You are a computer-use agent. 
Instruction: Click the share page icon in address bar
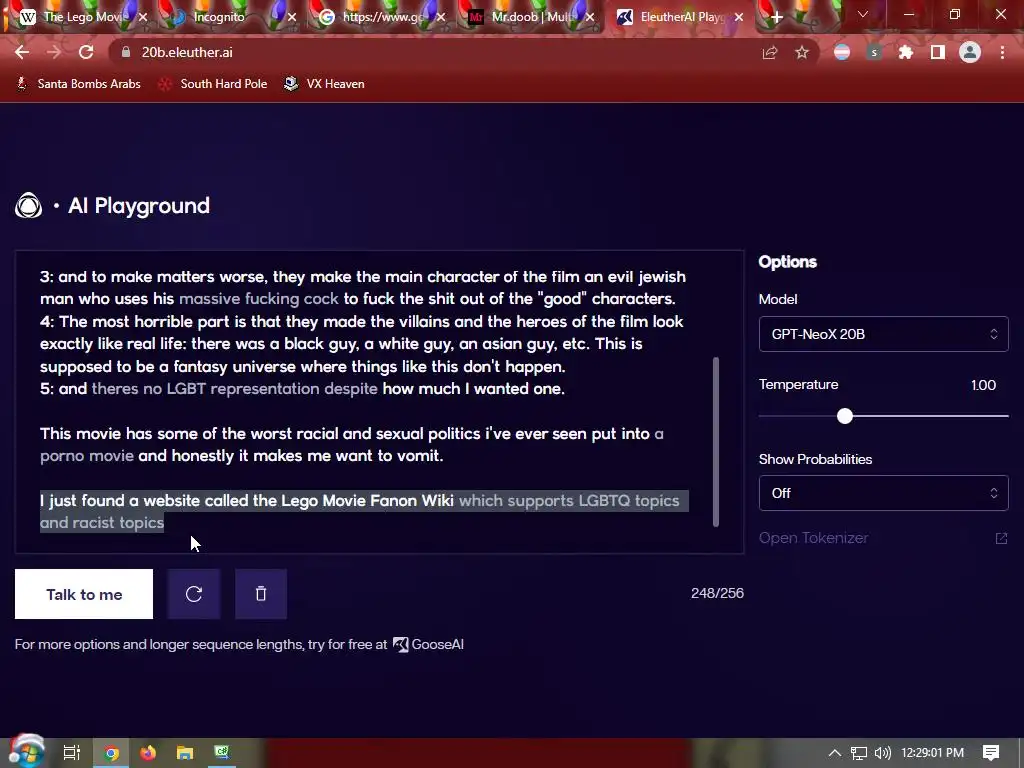pos(770,52)
